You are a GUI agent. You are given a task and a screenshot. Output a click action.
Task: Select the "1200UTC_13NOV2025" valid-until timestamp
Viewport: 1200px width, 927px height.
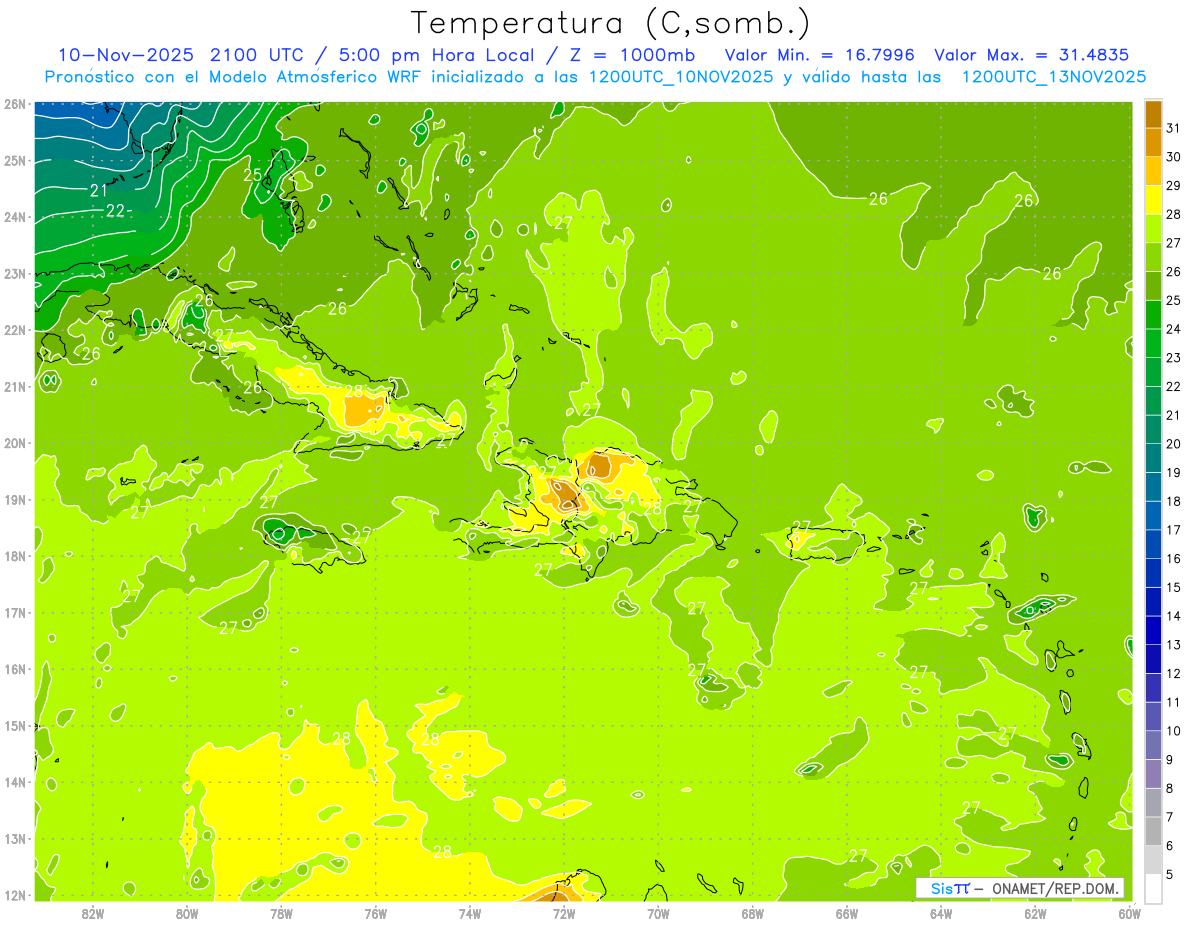tap(1053, 77)
